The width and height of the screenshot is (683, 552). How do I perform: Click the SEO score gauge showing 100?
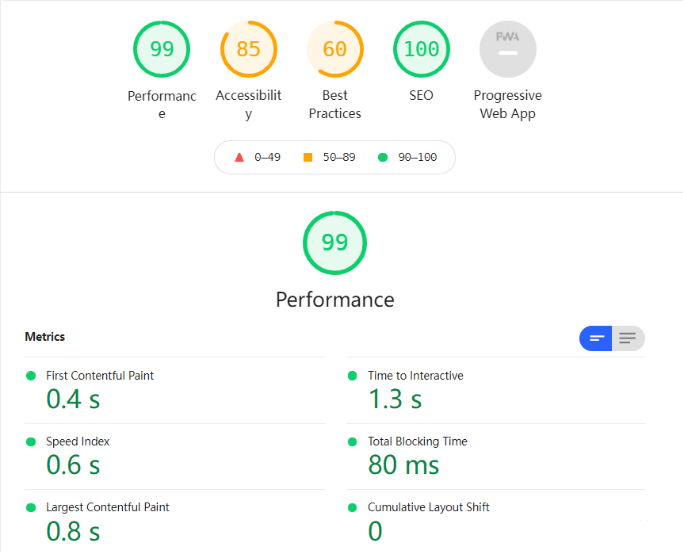(x=421, y=49)
